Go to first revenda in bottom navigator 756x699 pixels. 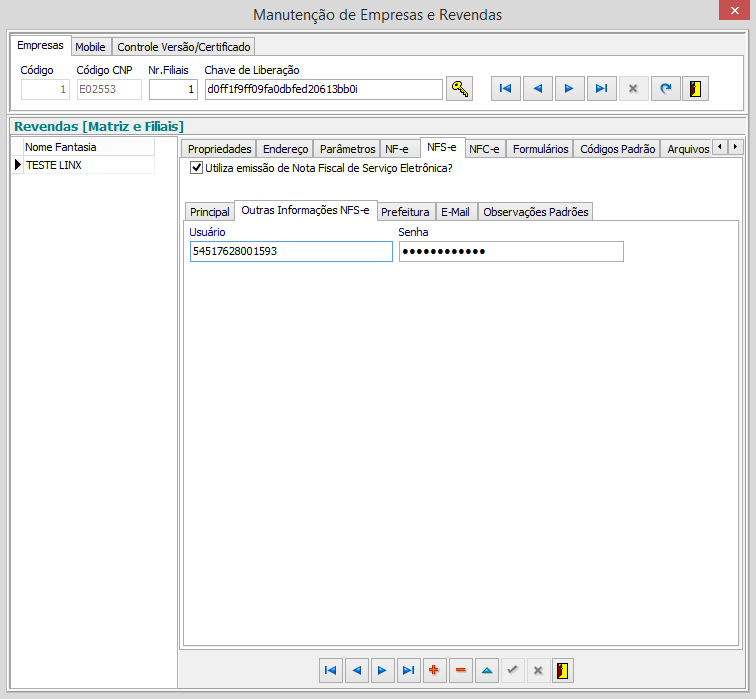pyautogui.click(x=331, y=671)
